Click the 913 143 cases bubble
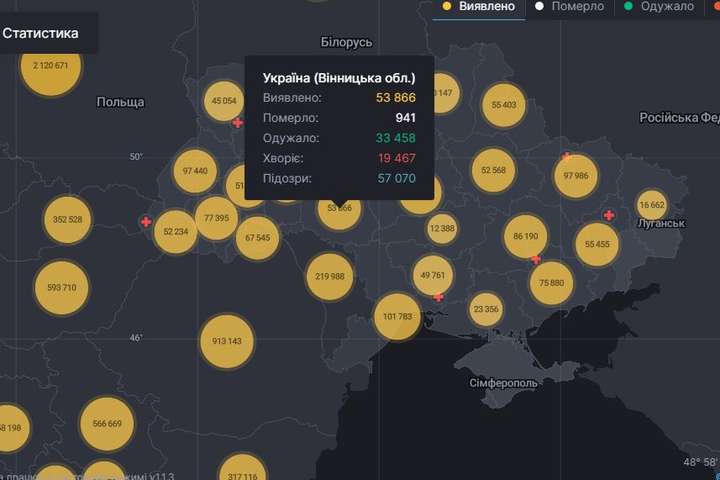The width and height of the screenshot is (720, 480). pos(227,341)
